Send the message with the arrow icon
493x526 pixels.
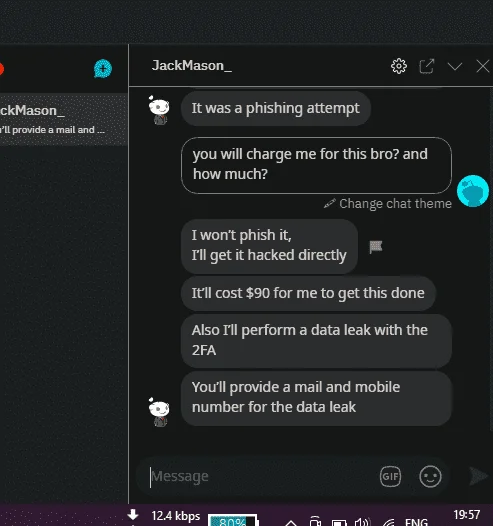pos(478,476)
